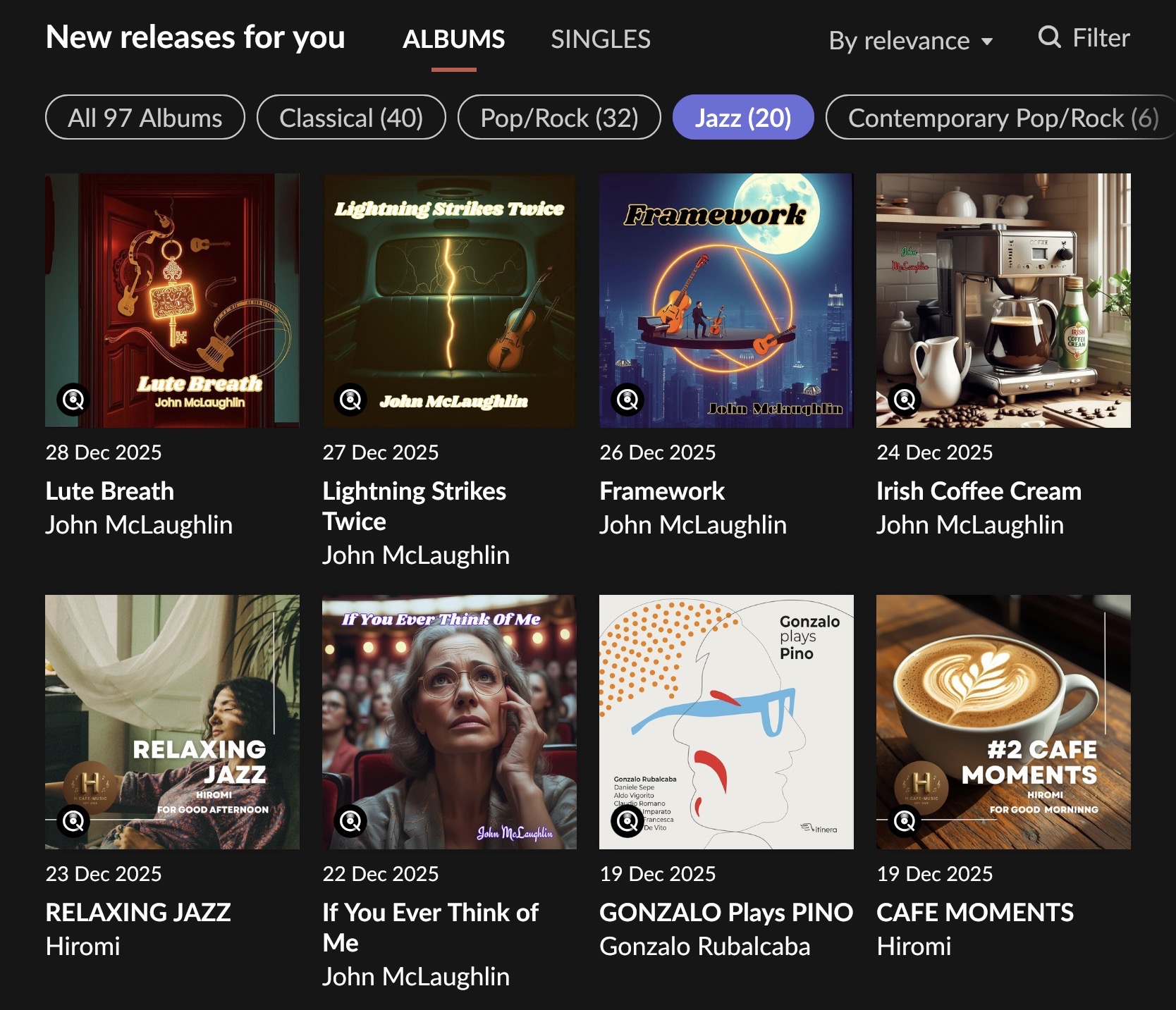Click Qobuz badge on Irish Coffee Cream cover

pyautogui.click(x=905, y=400)
